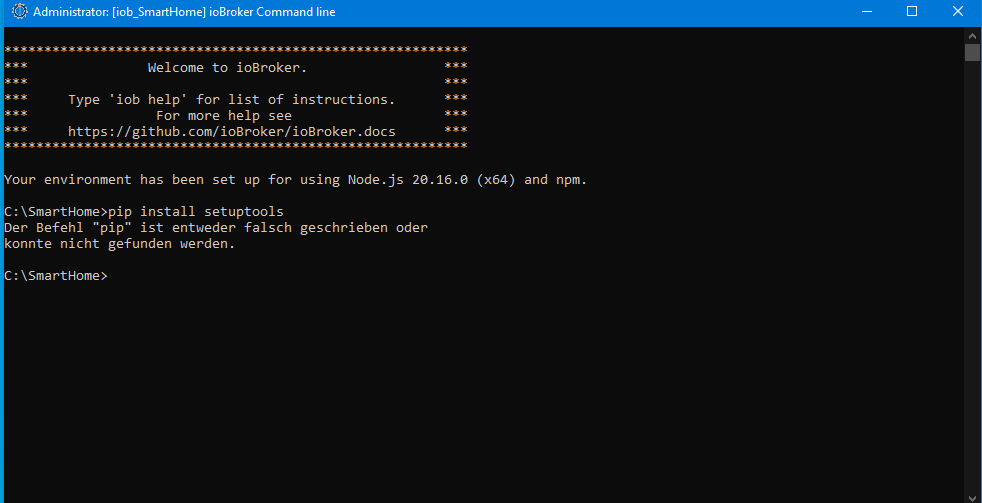Click the 'konnte nicht gefunden werden.' line

(x=120, y=244)
